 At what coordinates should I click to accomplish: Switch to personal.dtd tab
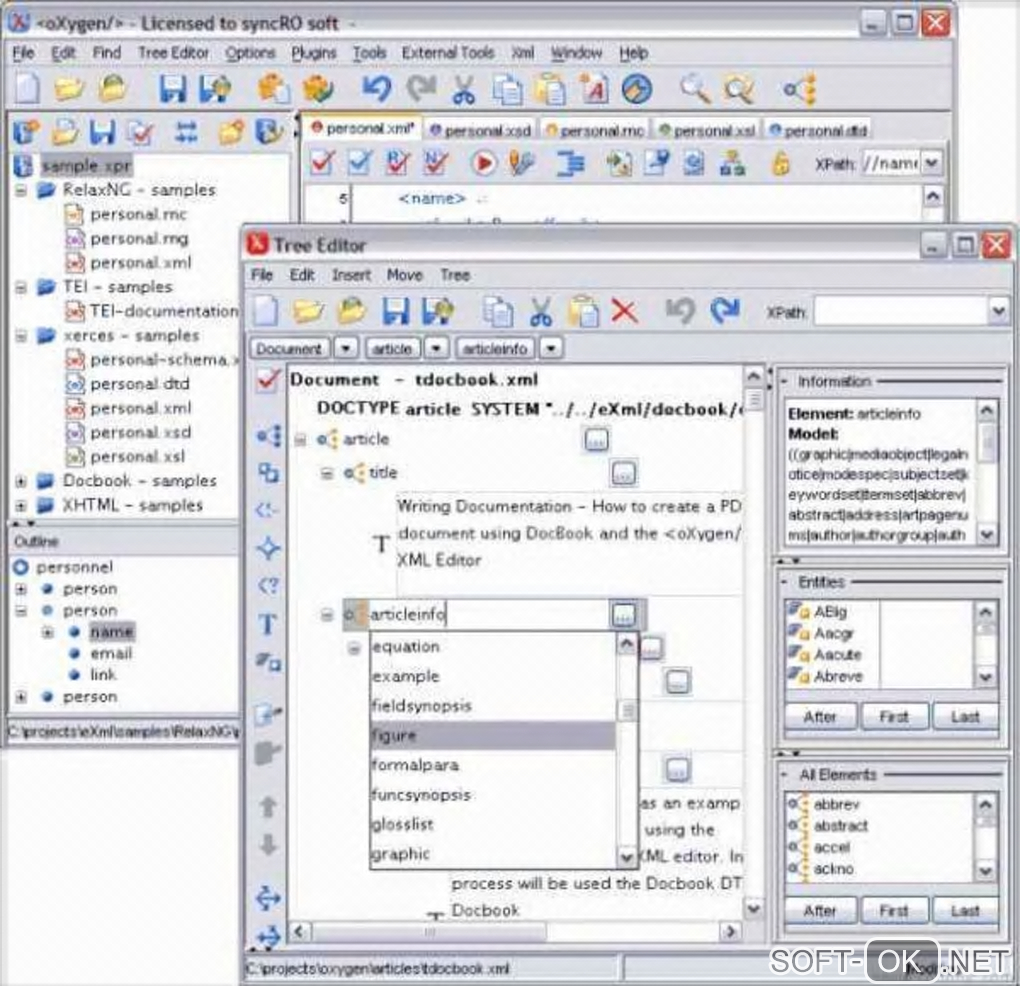click(x=819, y=131)
